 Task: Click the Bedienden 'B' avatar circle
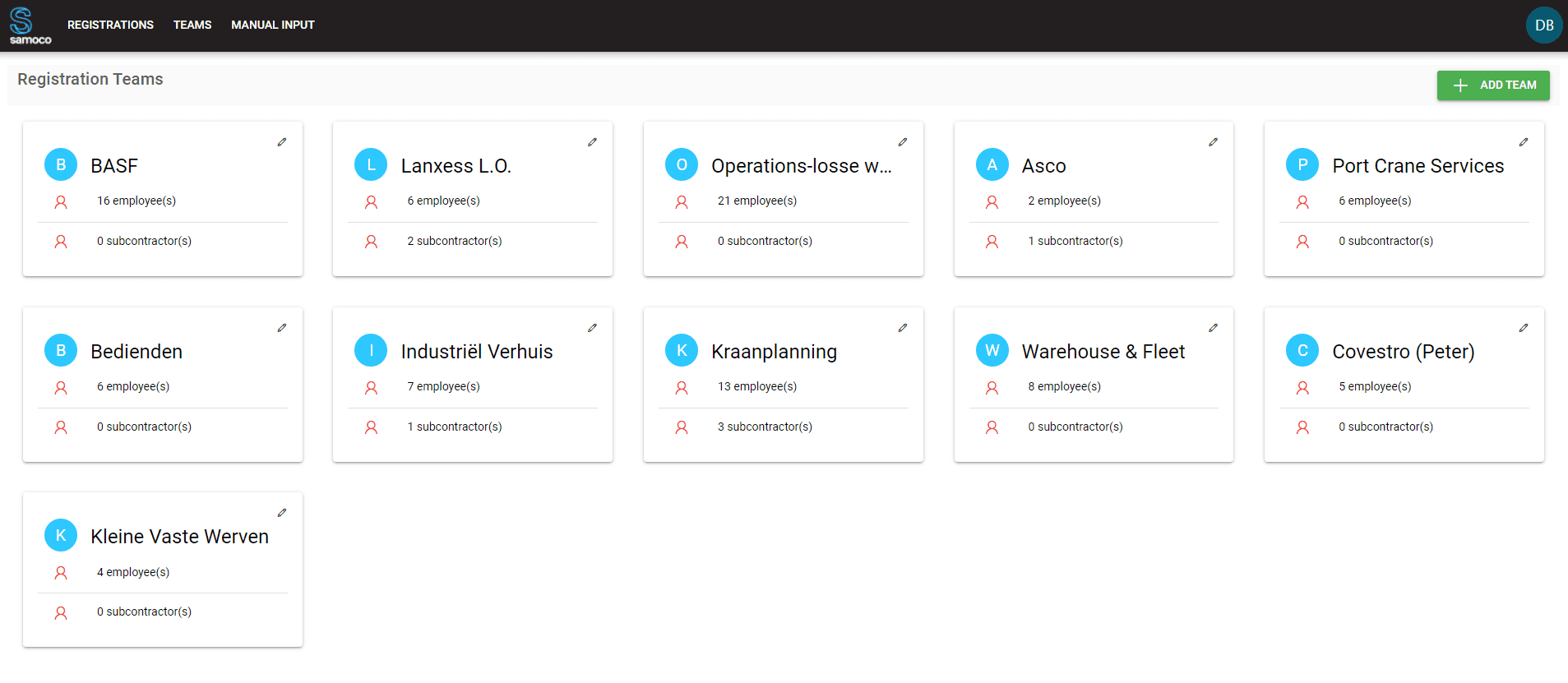(x=61, y=351)
